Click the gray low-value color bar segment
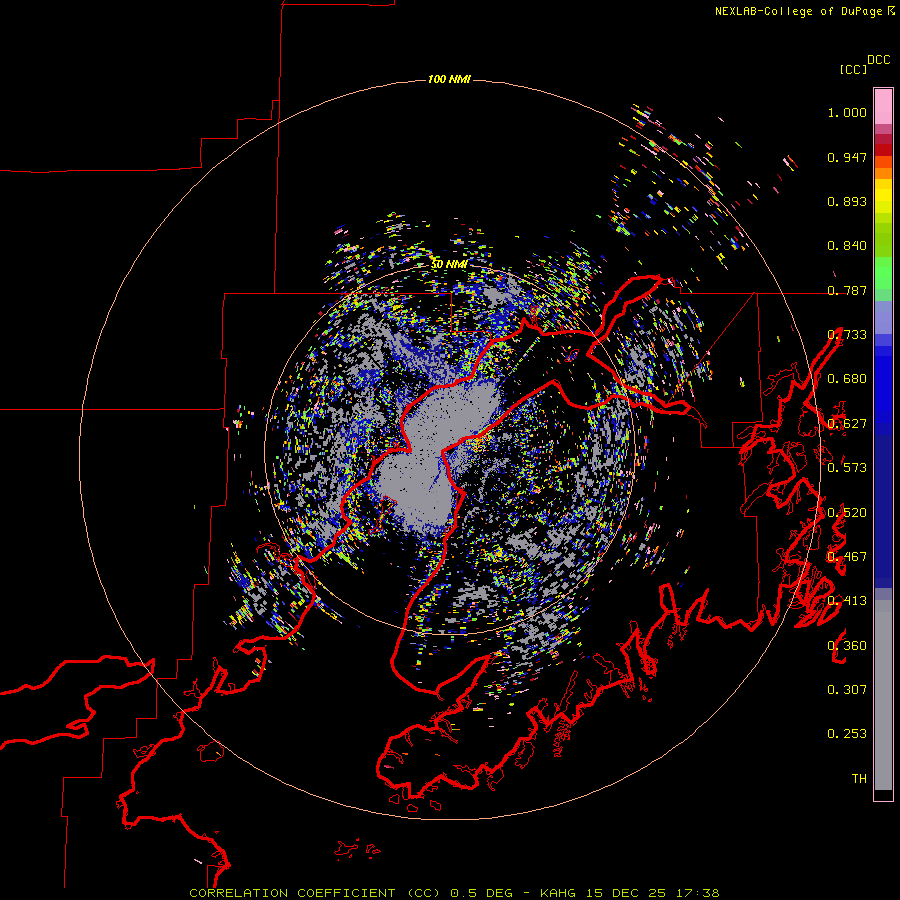Image resolution: width=900 pixels, height=900 pixels. click(883, 695)
